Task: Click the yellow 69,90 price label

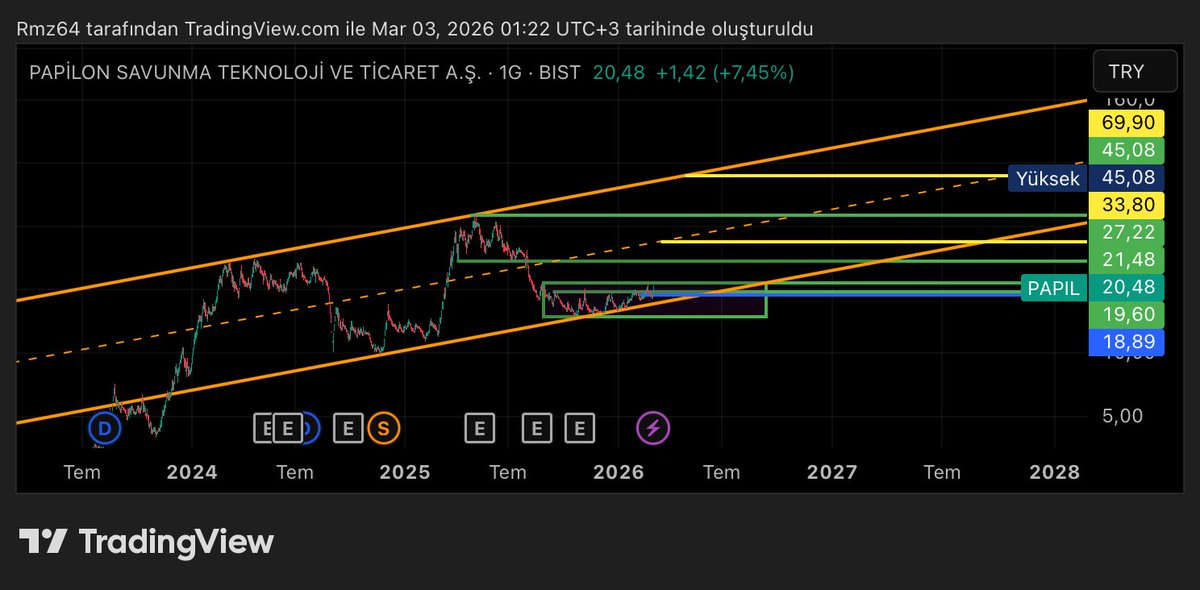Action: coord(1128,124)
